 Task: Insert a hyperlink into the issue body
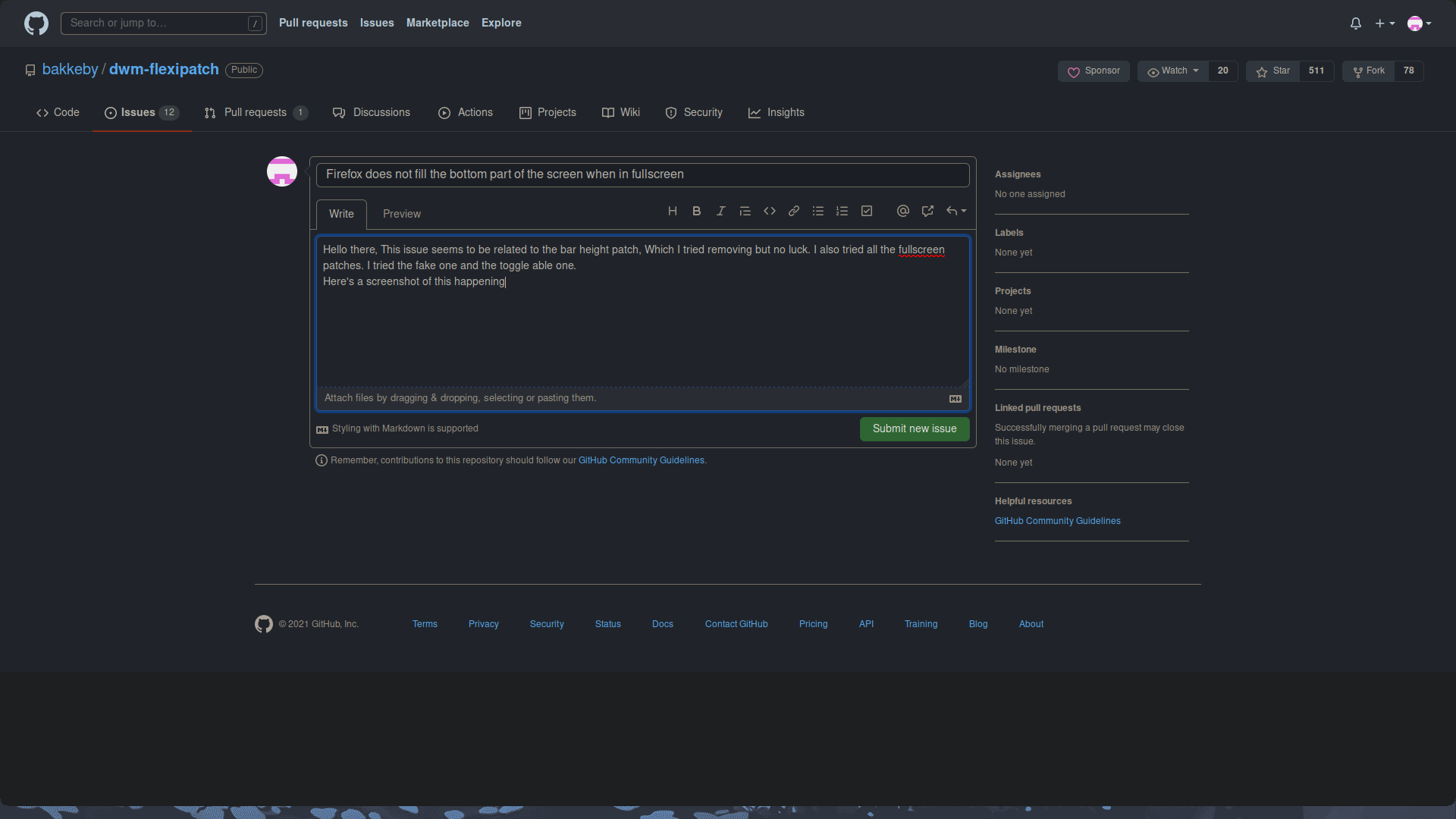click(794, 211)
